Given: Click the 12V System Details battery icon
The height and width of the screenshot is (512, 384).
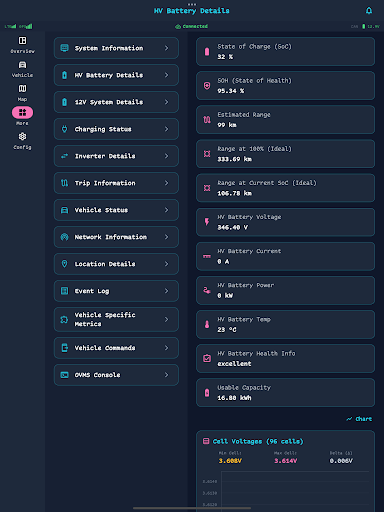Looking at the screenshot, I should [x=64, y=102].
